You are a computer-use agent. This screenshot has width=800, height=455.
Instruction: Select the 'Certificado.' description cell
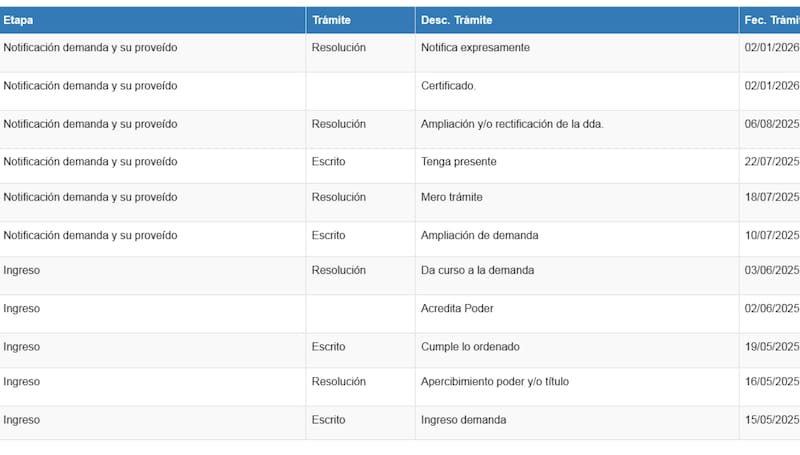click(449, 86)
